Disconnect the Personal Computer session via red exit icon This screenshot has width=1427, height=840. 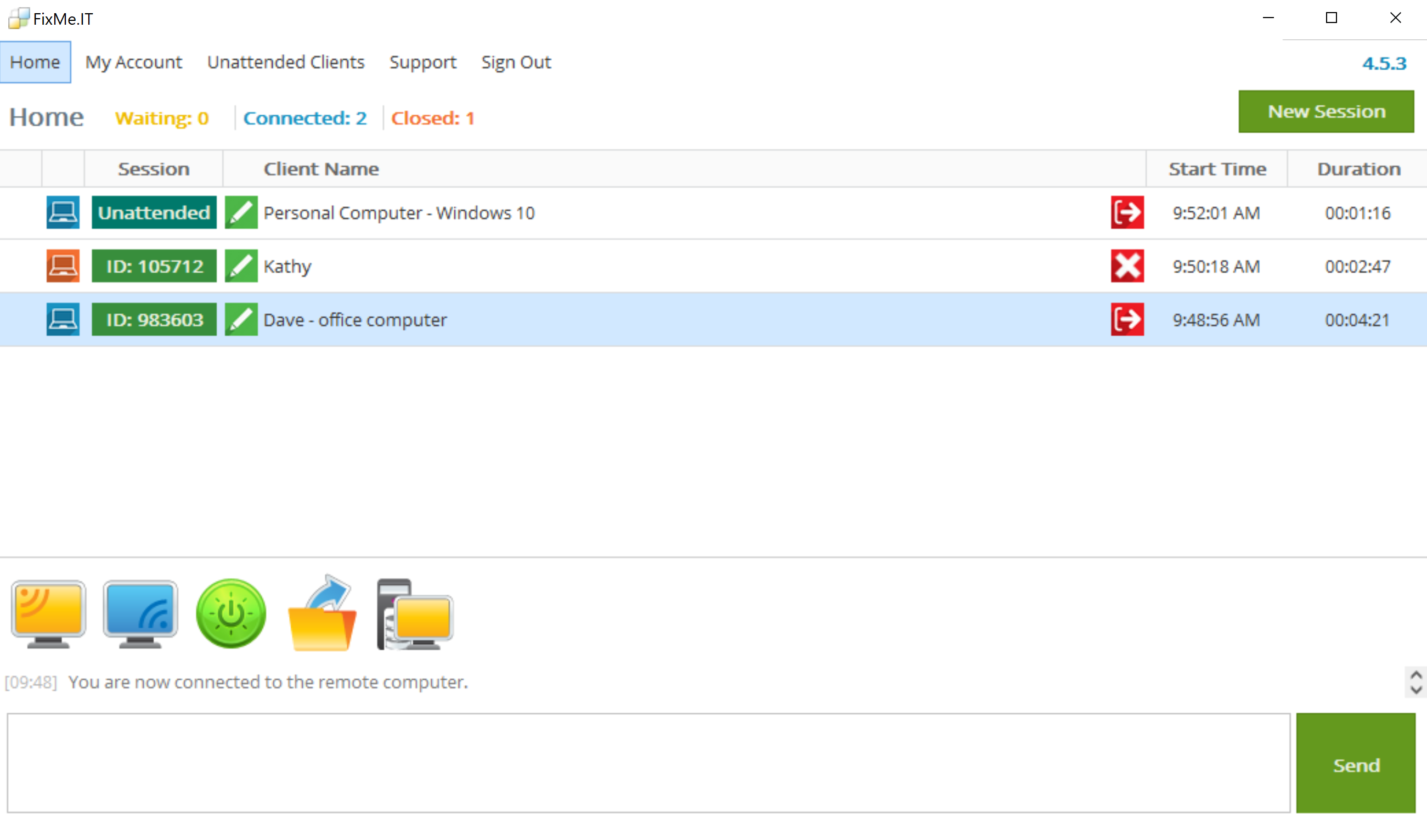tap(1127, 213)
